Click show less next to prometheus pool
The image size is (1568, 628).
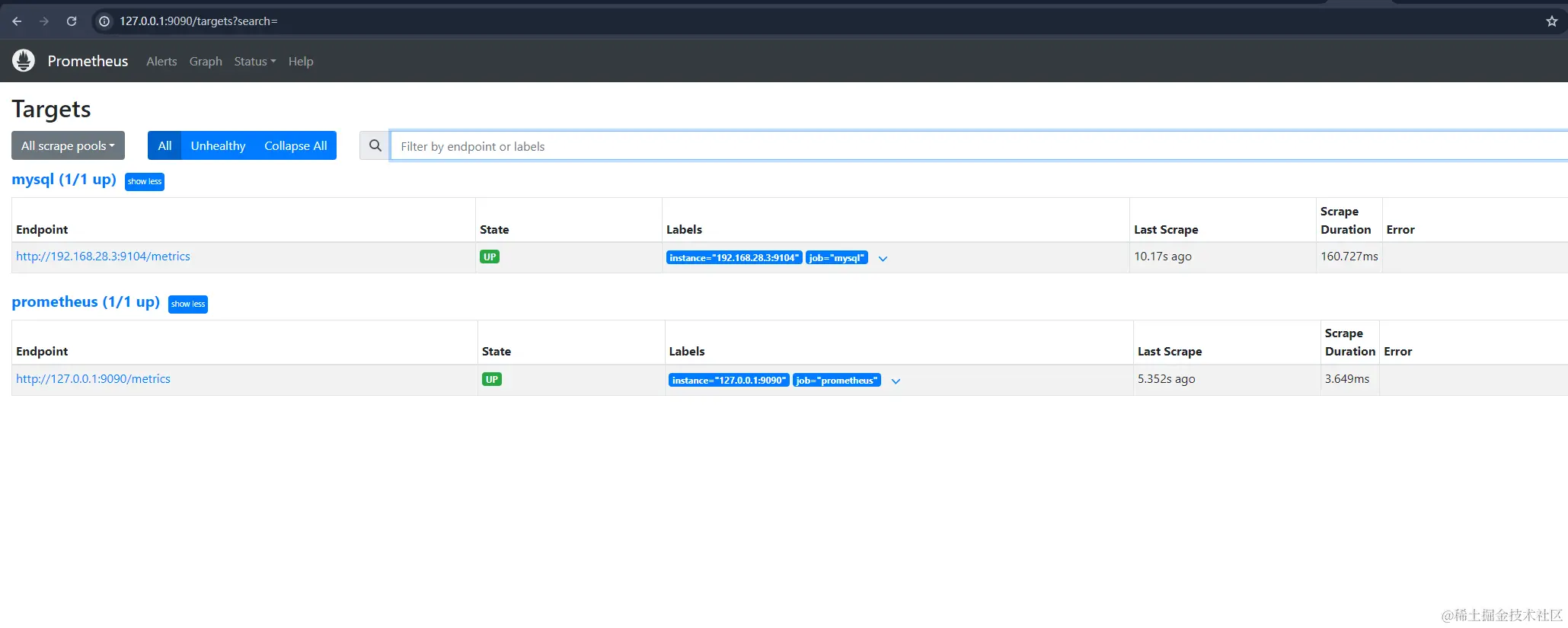coord(188,304)
